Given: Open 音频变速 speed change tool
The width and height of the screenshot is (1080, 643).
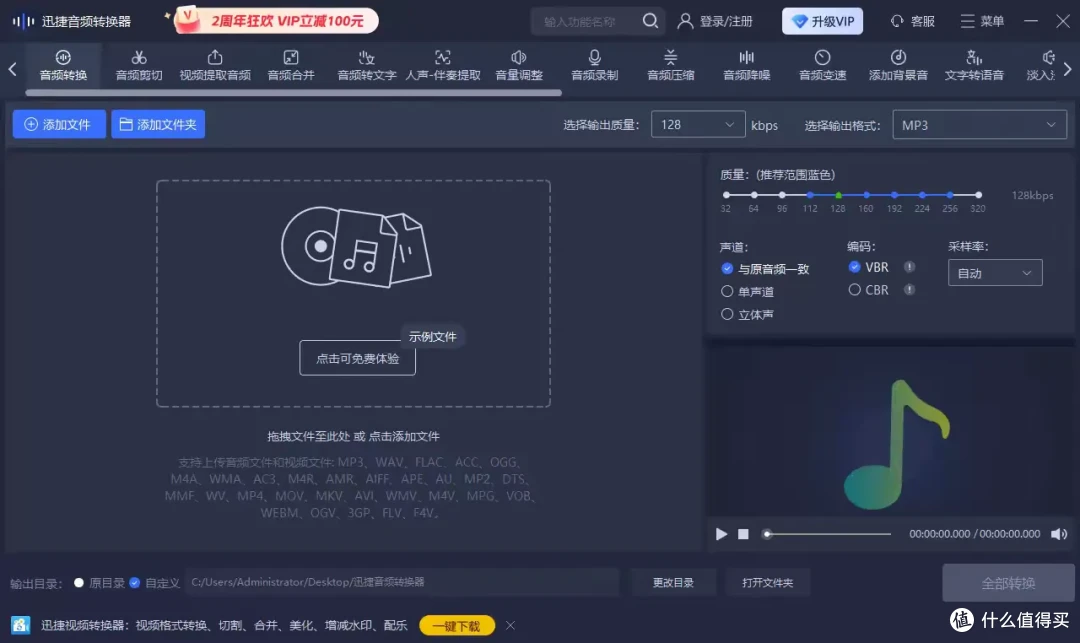Looking at the screenshot, I should [x=822, y=65].
